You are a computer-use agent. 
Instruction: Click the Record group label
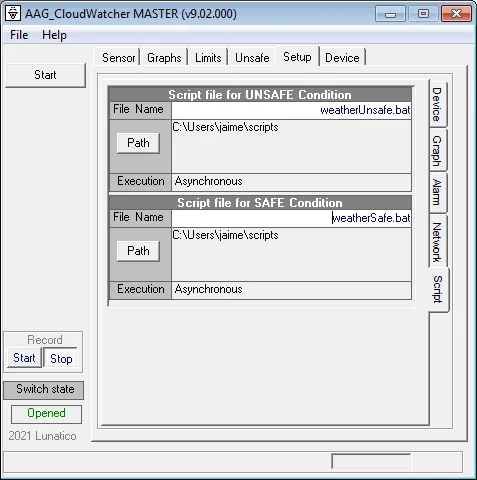coord(45,340)
